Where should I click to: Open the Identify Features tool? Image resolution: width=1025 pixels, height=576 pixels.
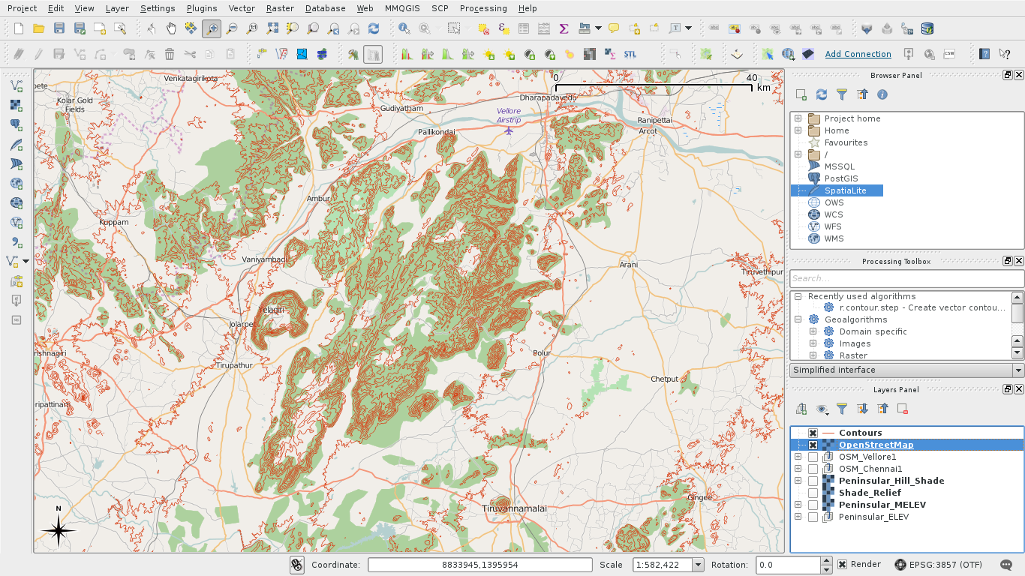tap(404, 29)
